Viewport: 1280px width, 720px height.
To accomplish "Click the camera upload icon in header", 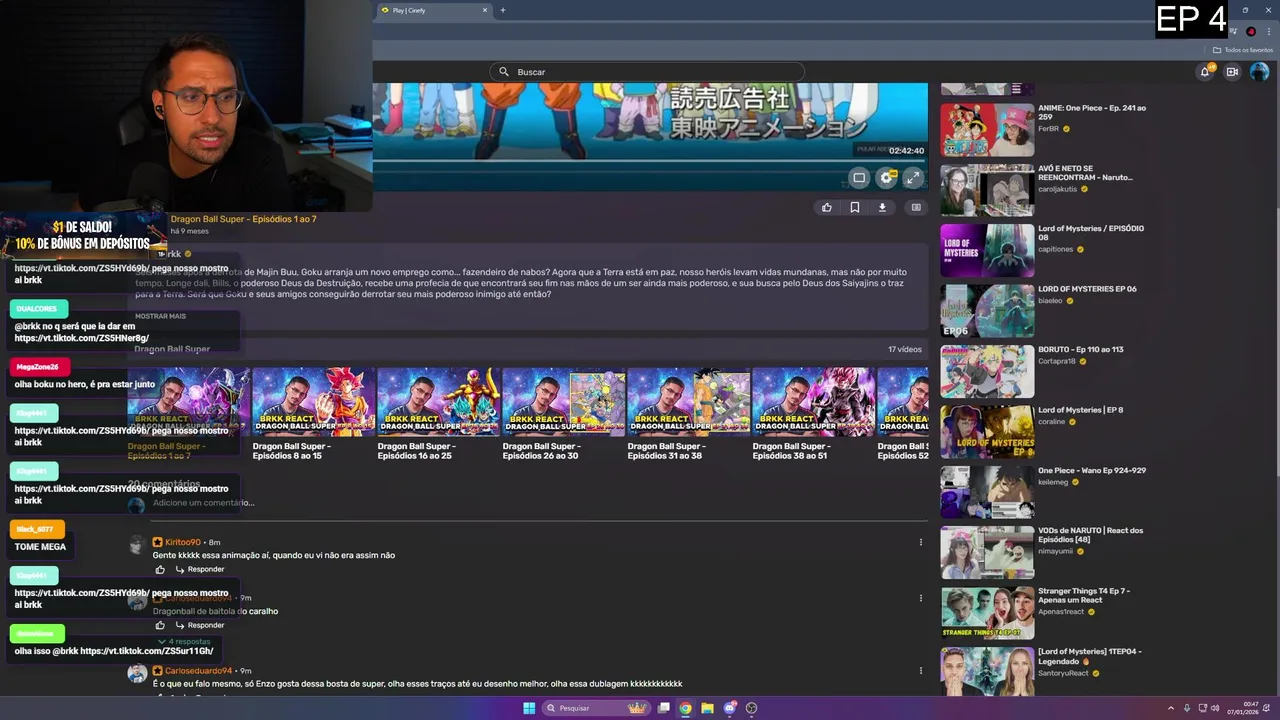I will point(1232,72).
